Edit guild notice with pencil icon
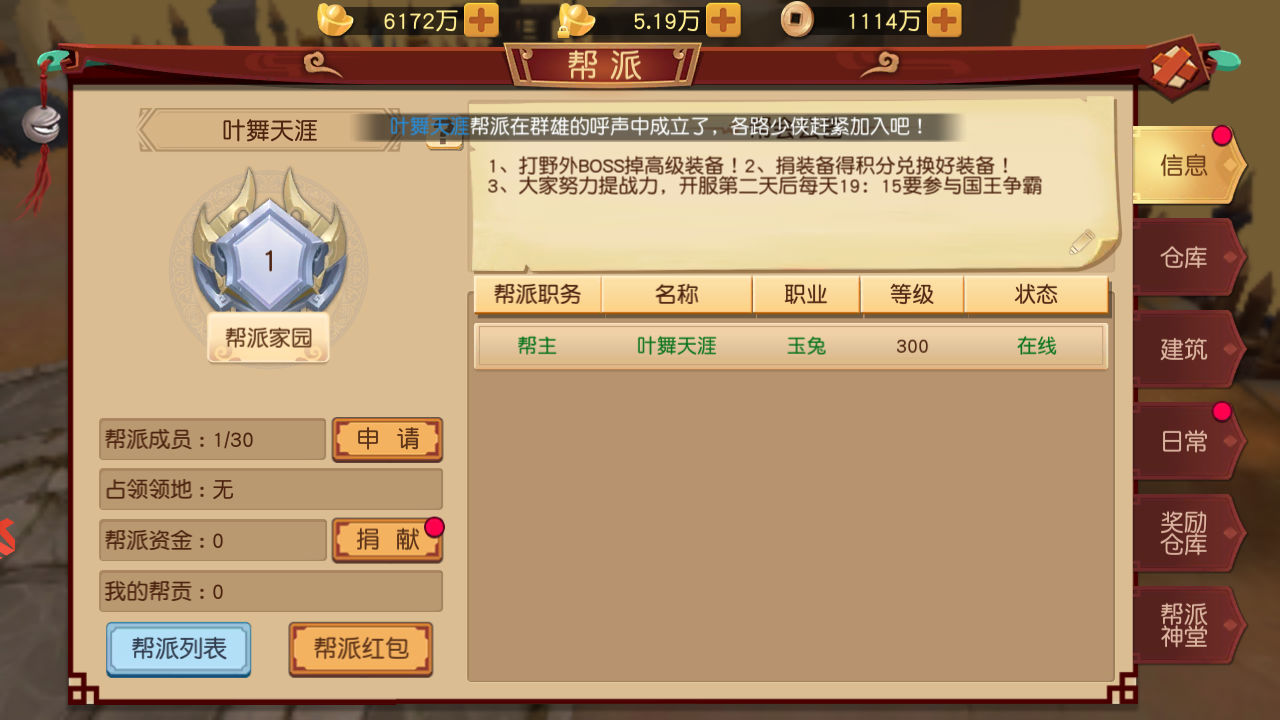This screenshot has width=1280, height=720. click(x=1082, y=242)
